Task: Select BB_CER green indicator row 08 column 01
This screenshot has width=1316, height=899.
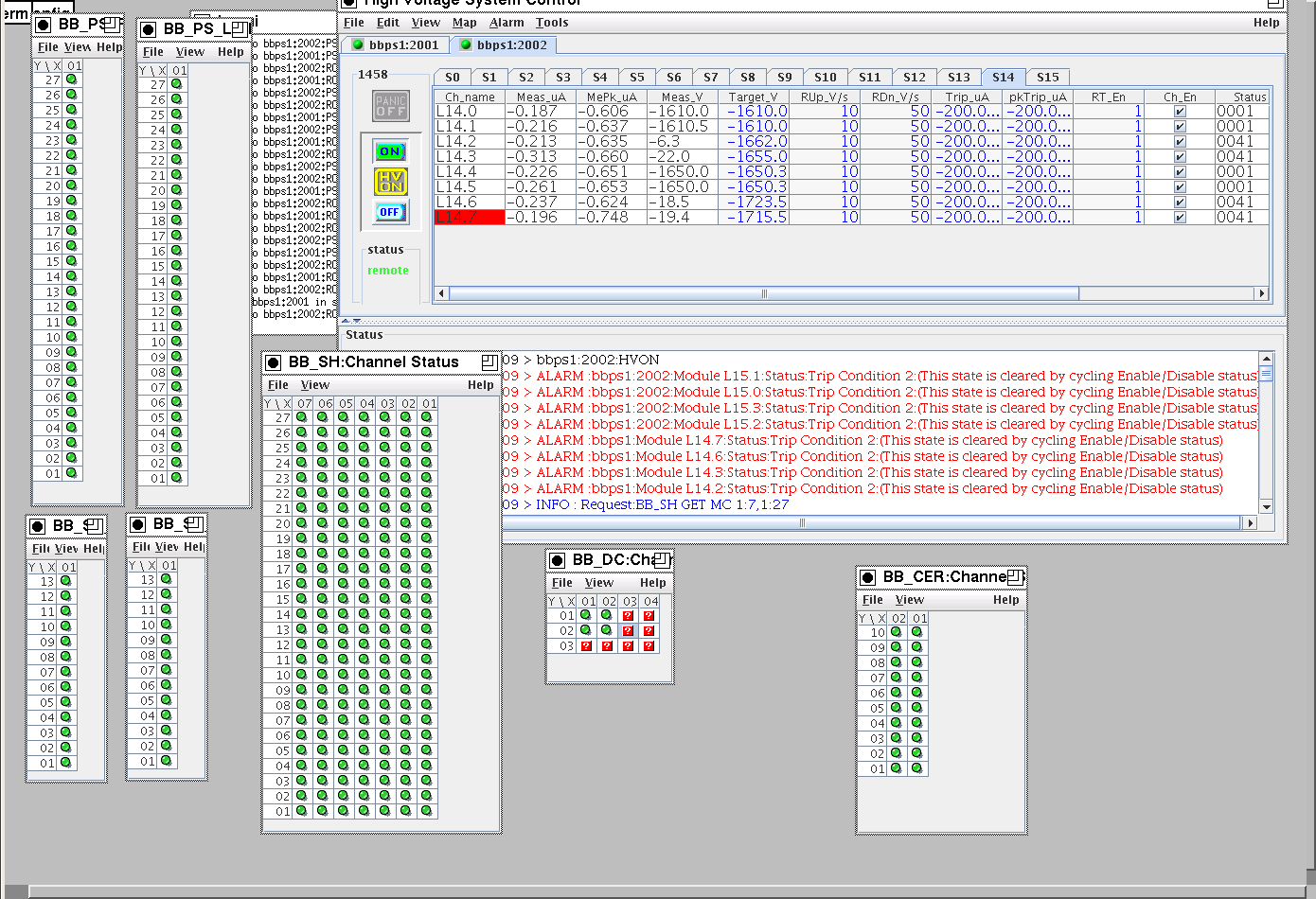Action: pos(917,662)
